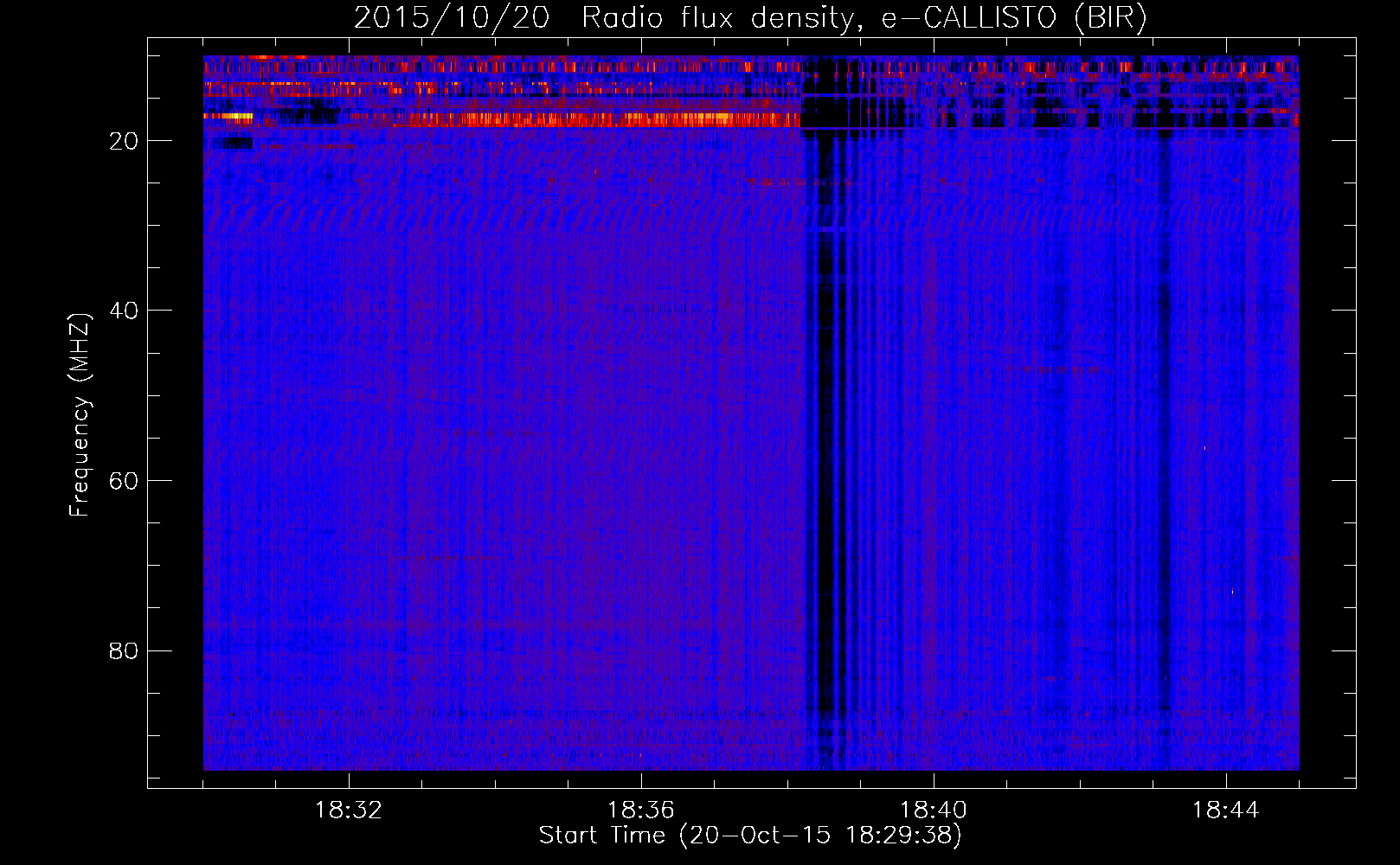
Task: Click the 'Start Time (20-Oct-15 18:29:38)' label
Action: tap(750, 836)
